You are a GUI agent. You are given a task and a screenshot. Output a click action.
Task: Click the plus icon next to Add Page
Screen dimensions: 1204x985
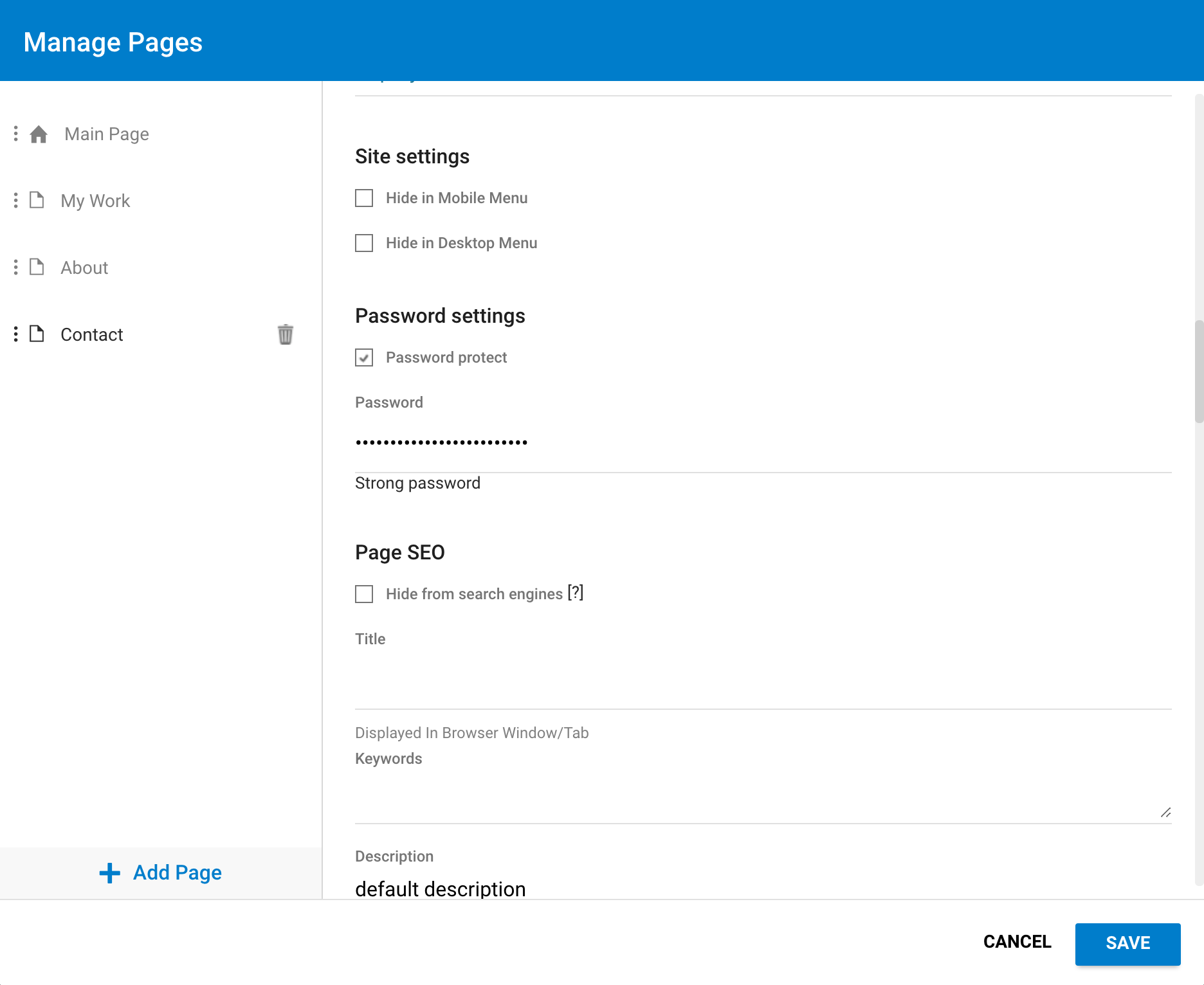110,872
